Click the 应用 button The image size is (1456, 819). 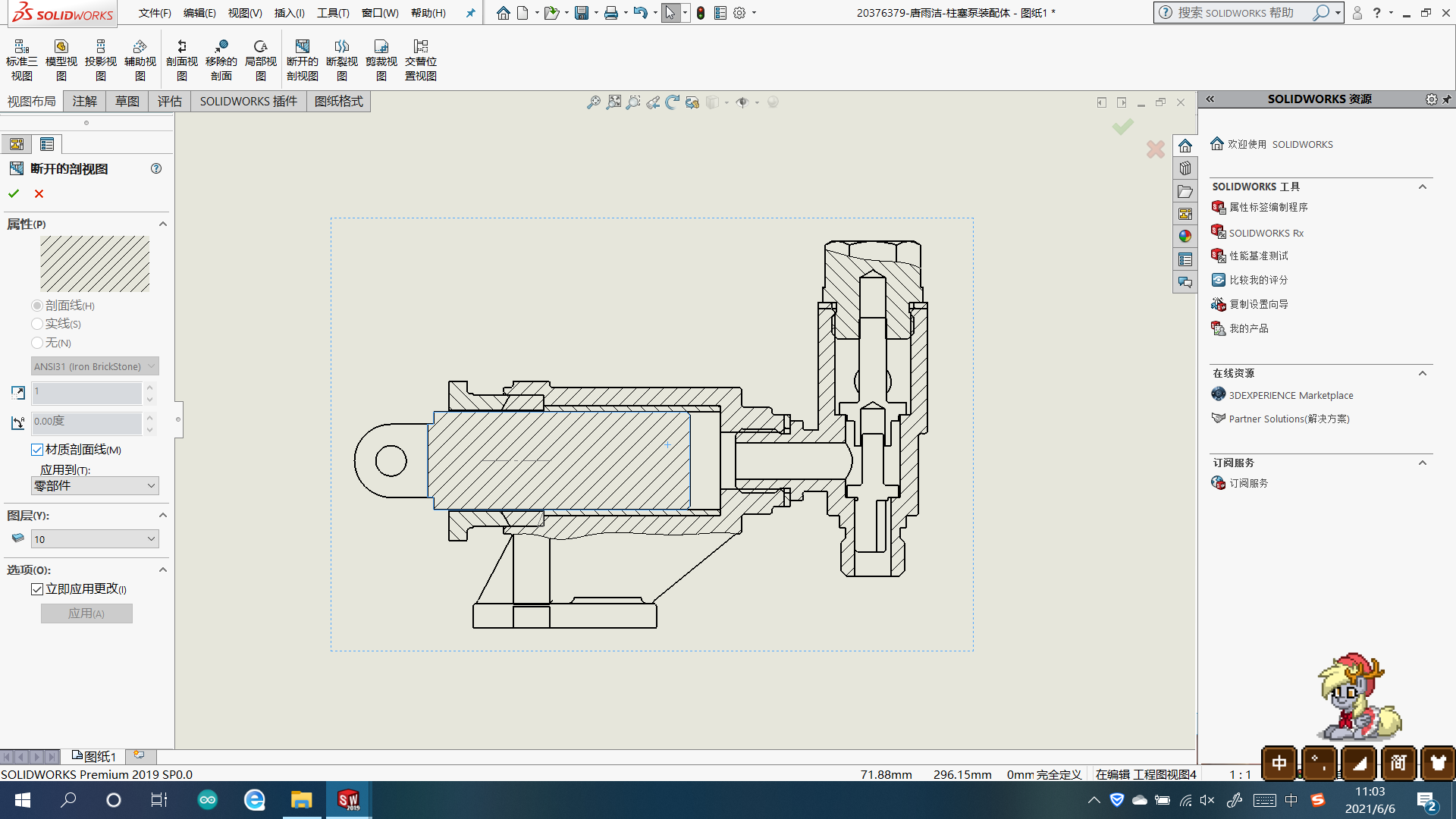(x=86, y=613)
